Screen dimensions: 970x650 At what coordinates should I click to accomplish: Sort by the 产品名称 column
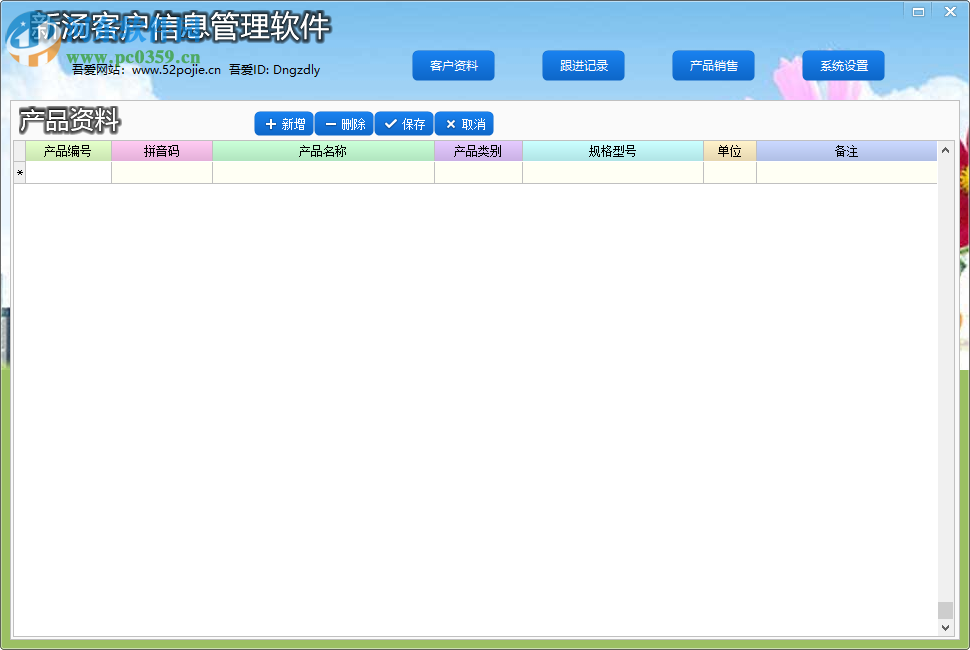(x=323, y=151)
